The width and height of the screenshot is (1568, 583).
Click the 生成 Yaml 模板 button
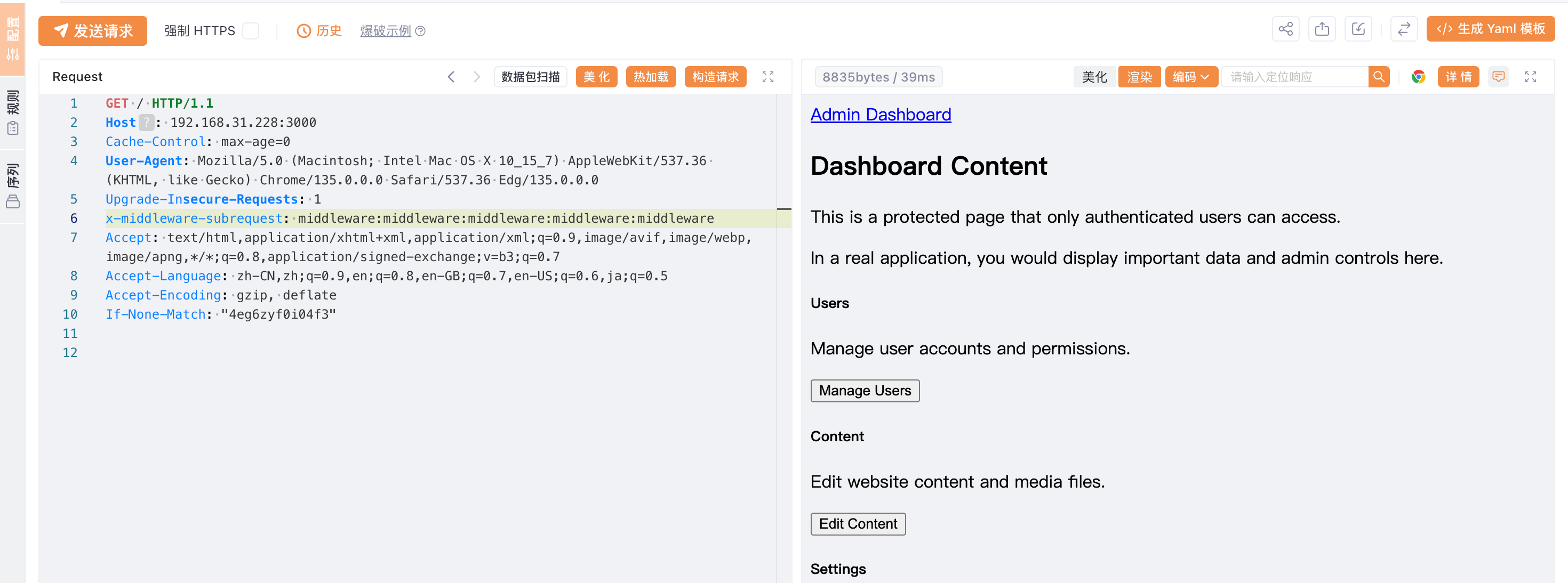tap(1490, 29)
